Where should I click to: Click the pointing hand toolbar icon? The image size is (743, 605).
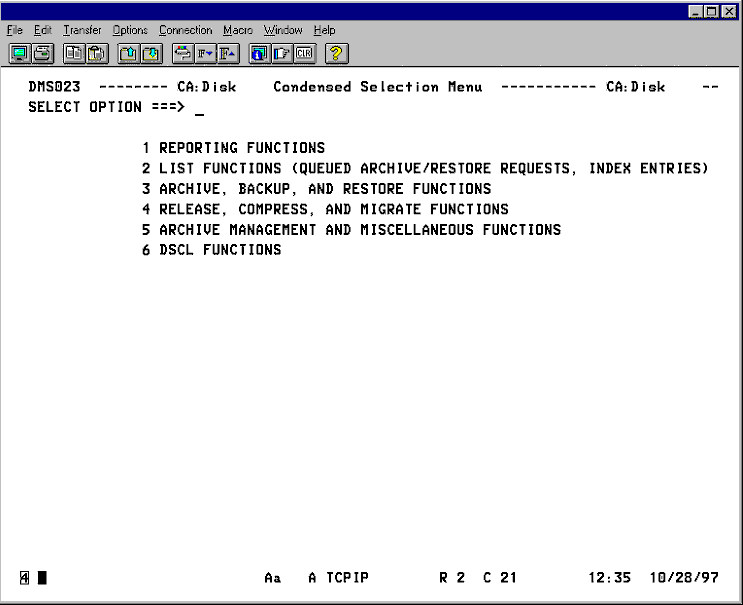coord(282,54)
